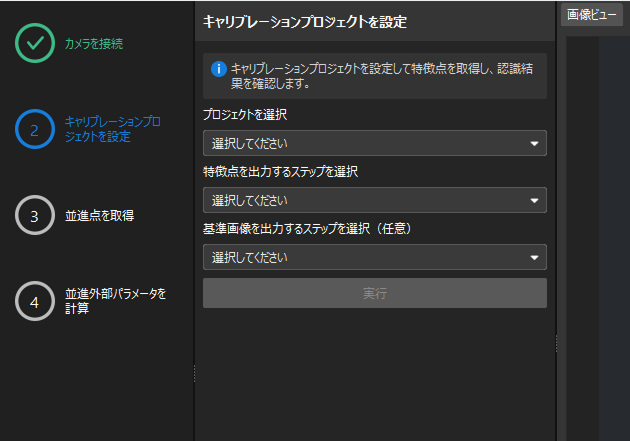Click the splitter handle between sidebar and settings panel
Viewport: 630px width, 441px height.
click(194, 374)
